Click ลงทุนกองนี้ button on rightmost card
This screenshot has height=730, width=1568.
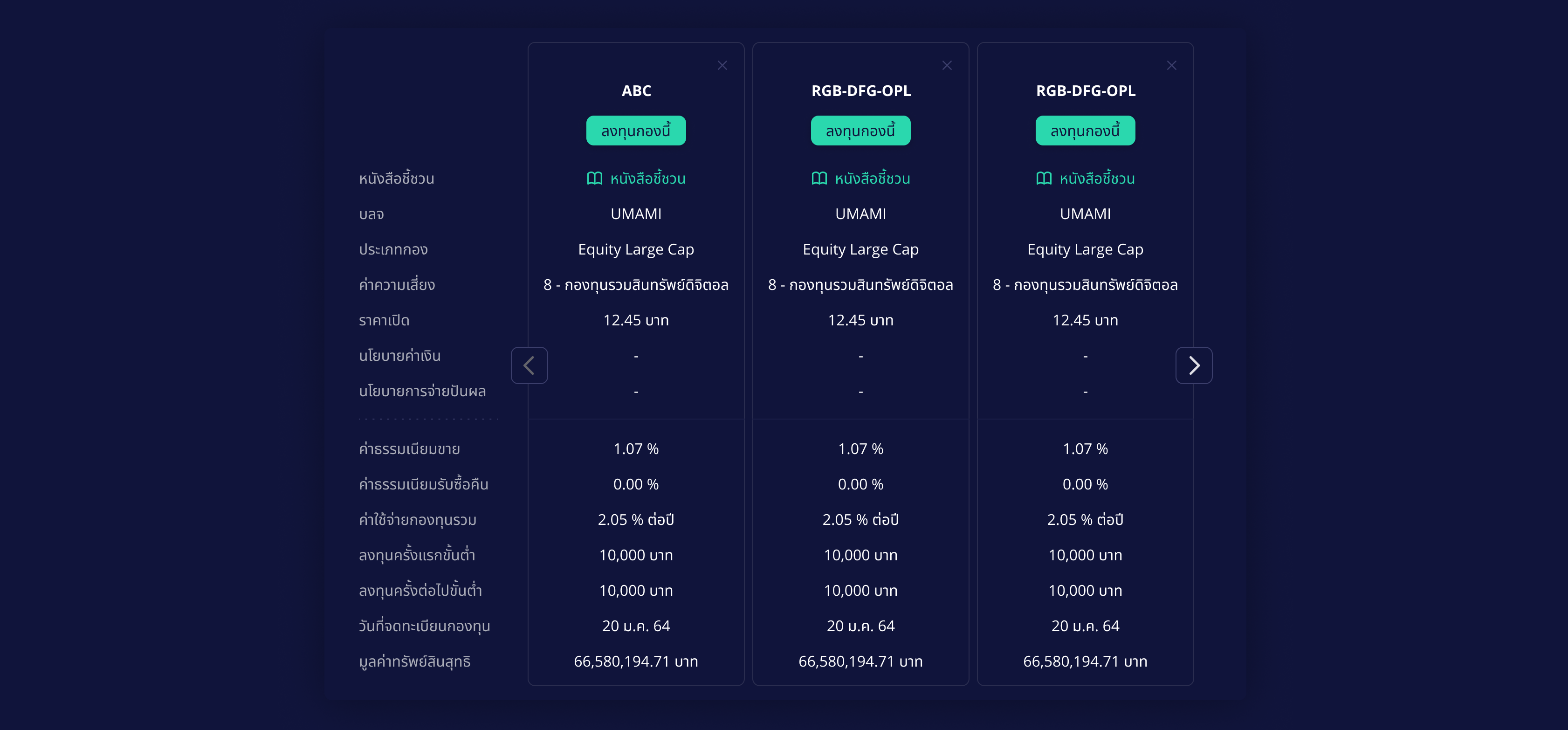click(1085, 130)
